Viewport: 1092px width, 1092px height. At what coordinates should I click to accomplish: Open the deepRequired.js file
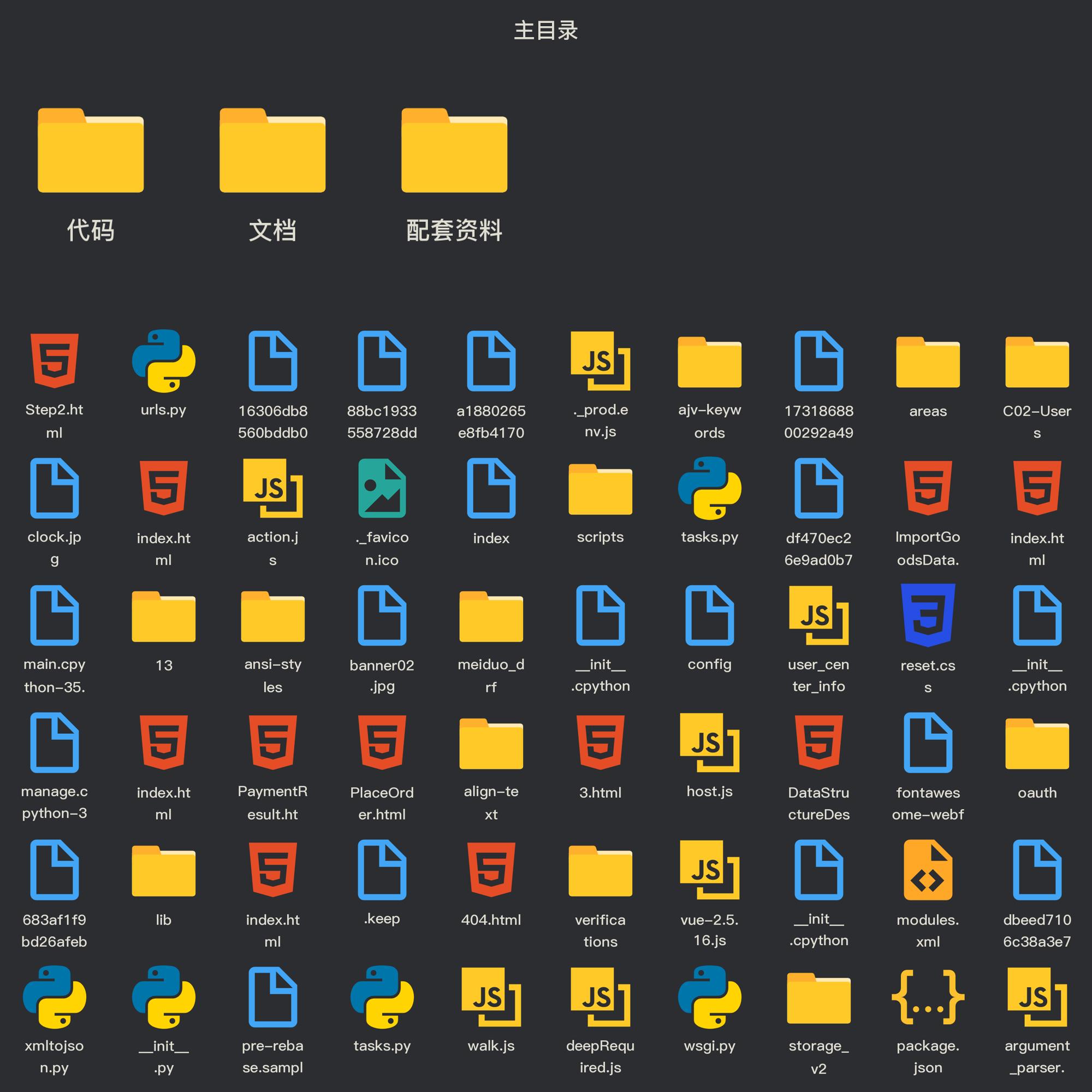600,996
